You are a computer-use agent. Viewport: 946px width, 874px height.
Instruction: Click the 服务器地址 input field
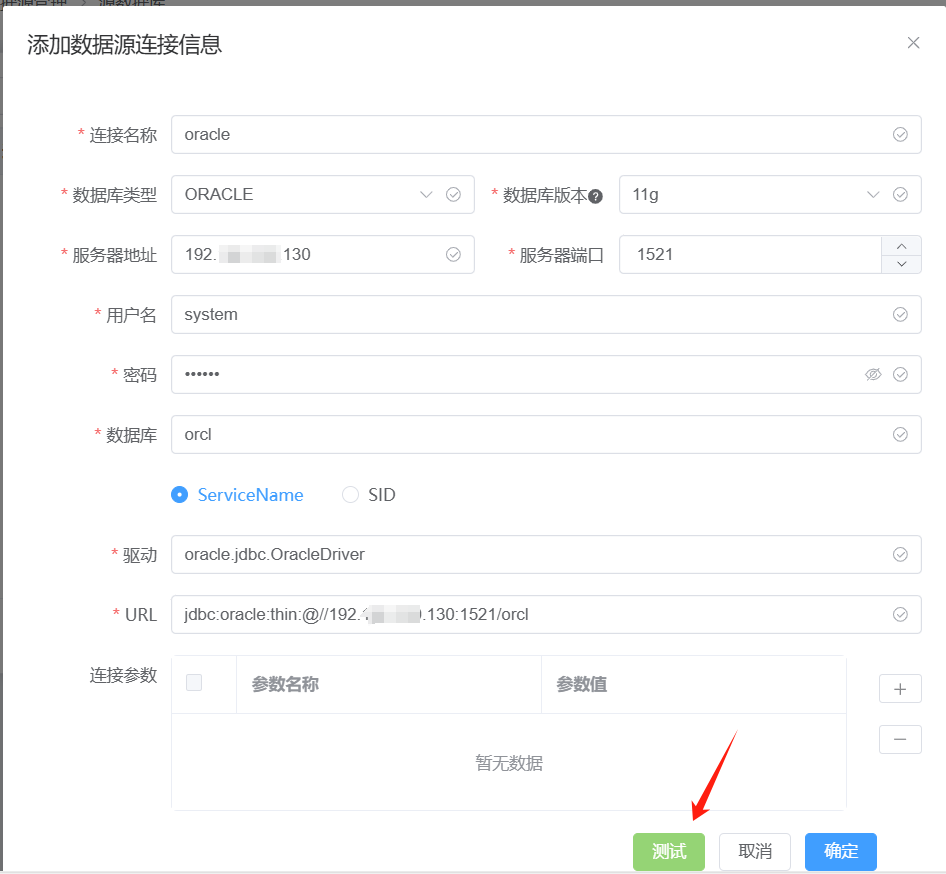[323, 255]
